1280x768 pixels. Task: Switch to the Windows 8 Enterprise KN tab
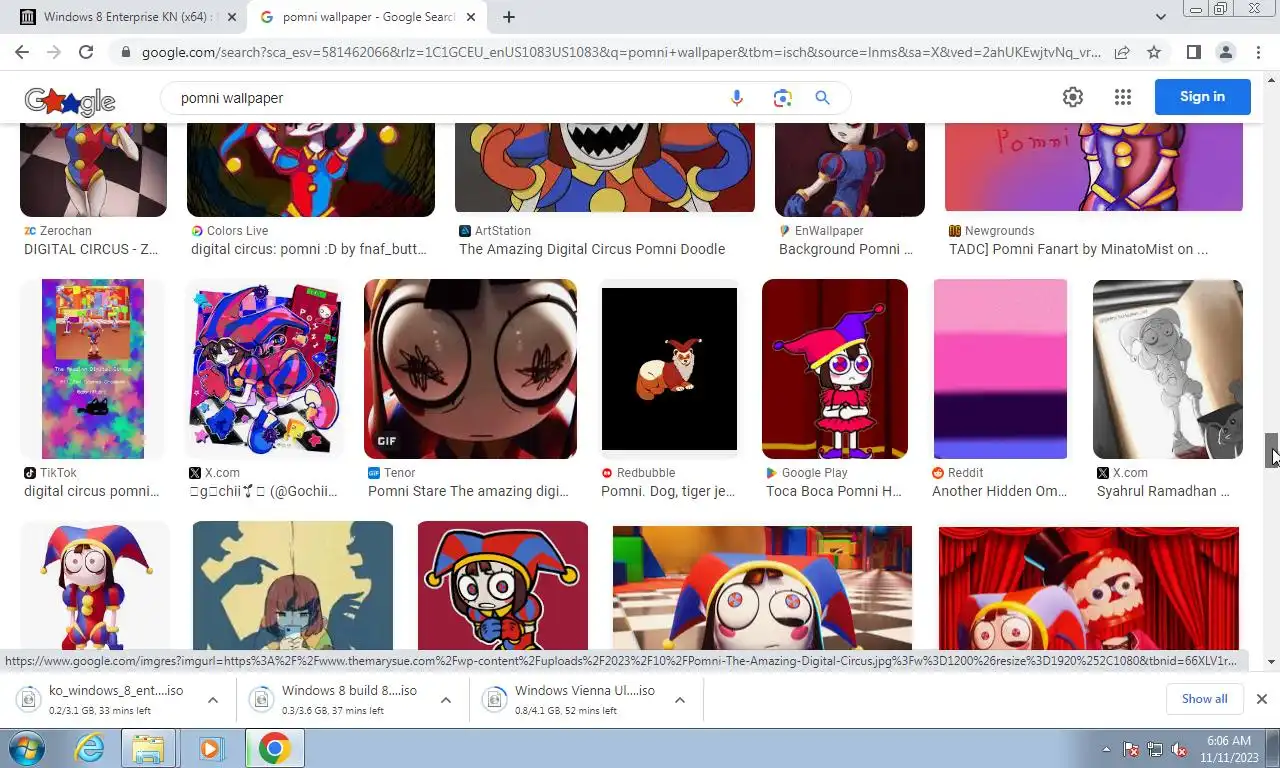[x=131, y=17]
